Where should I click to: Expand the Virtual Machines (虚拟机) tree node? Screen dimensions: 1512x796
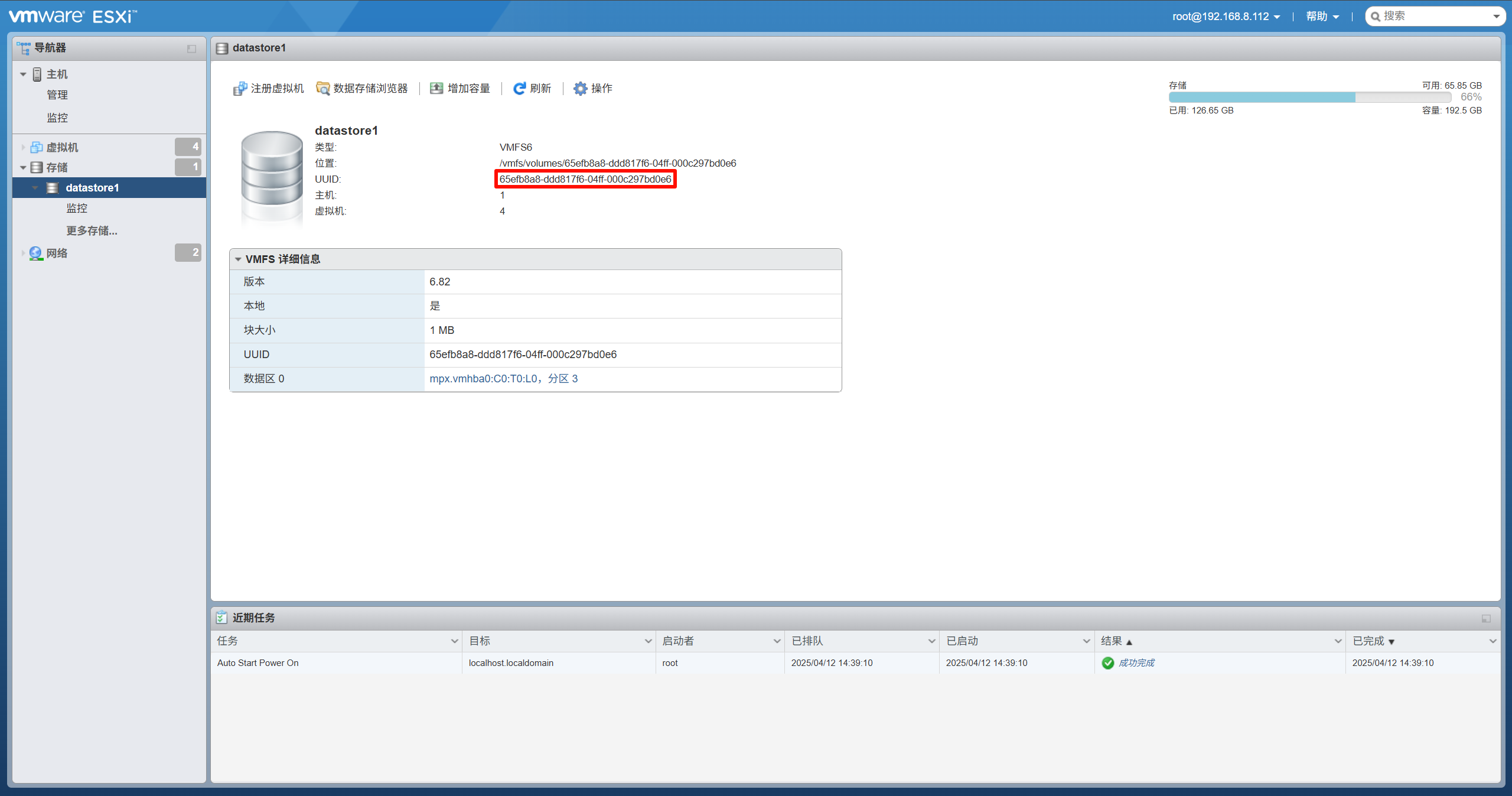click(23, 147)
